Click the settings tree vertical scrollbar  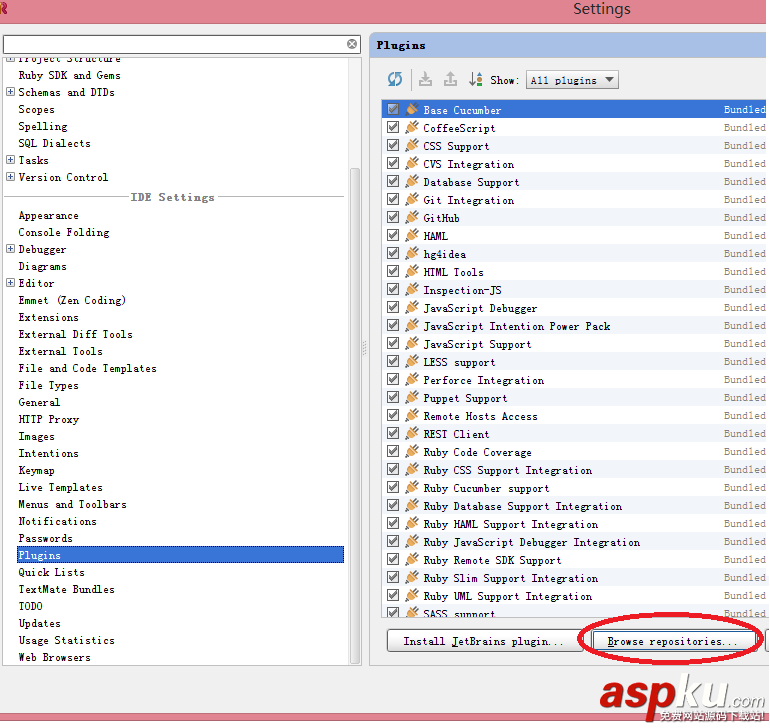coord(355,415)
